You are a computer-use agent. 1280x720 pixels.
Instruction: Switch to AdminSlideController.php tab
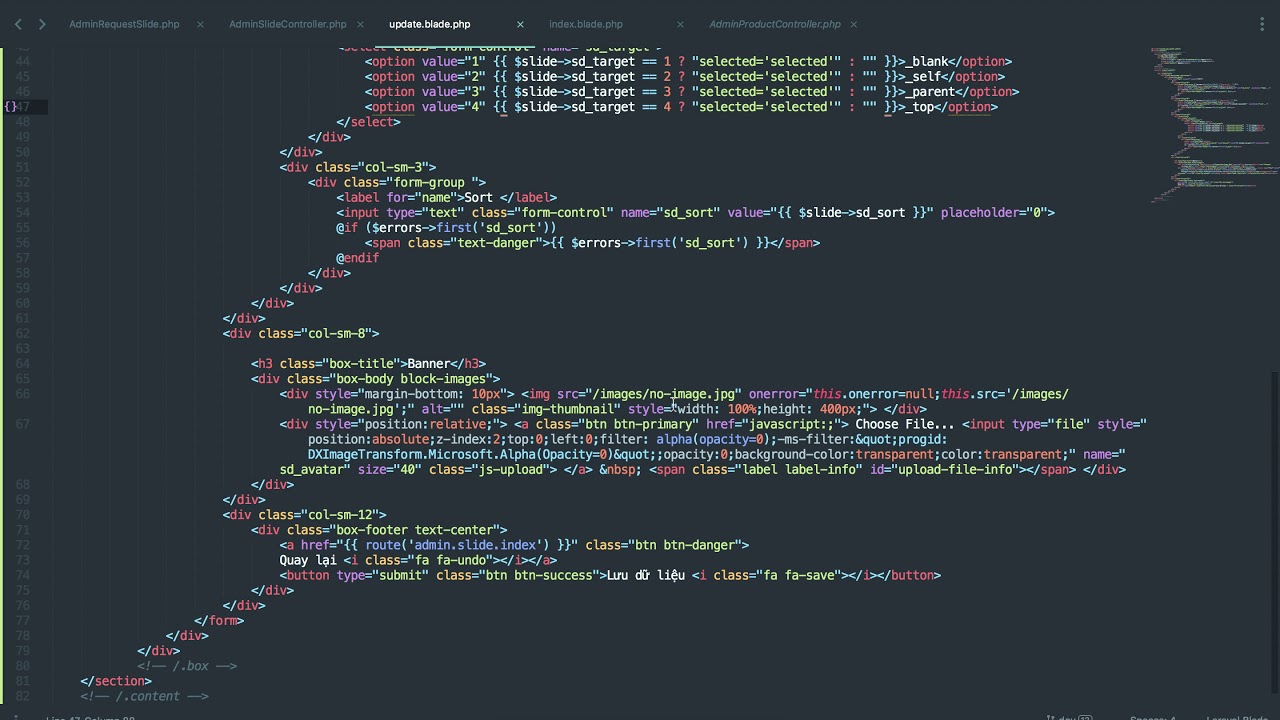point(288,24)
